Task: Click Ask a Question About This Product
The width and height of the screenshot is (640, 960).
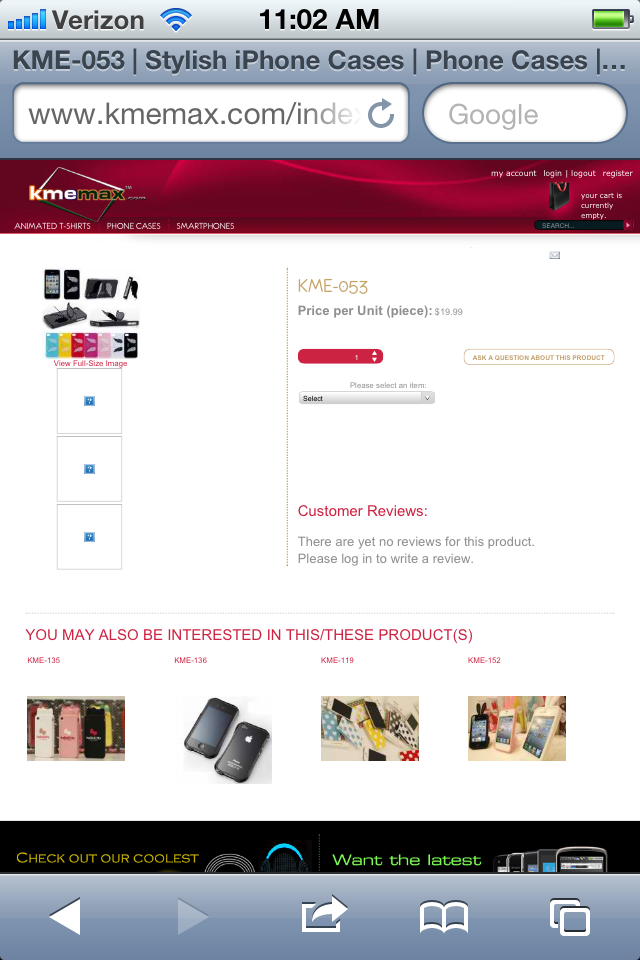Action: (539, 357)
